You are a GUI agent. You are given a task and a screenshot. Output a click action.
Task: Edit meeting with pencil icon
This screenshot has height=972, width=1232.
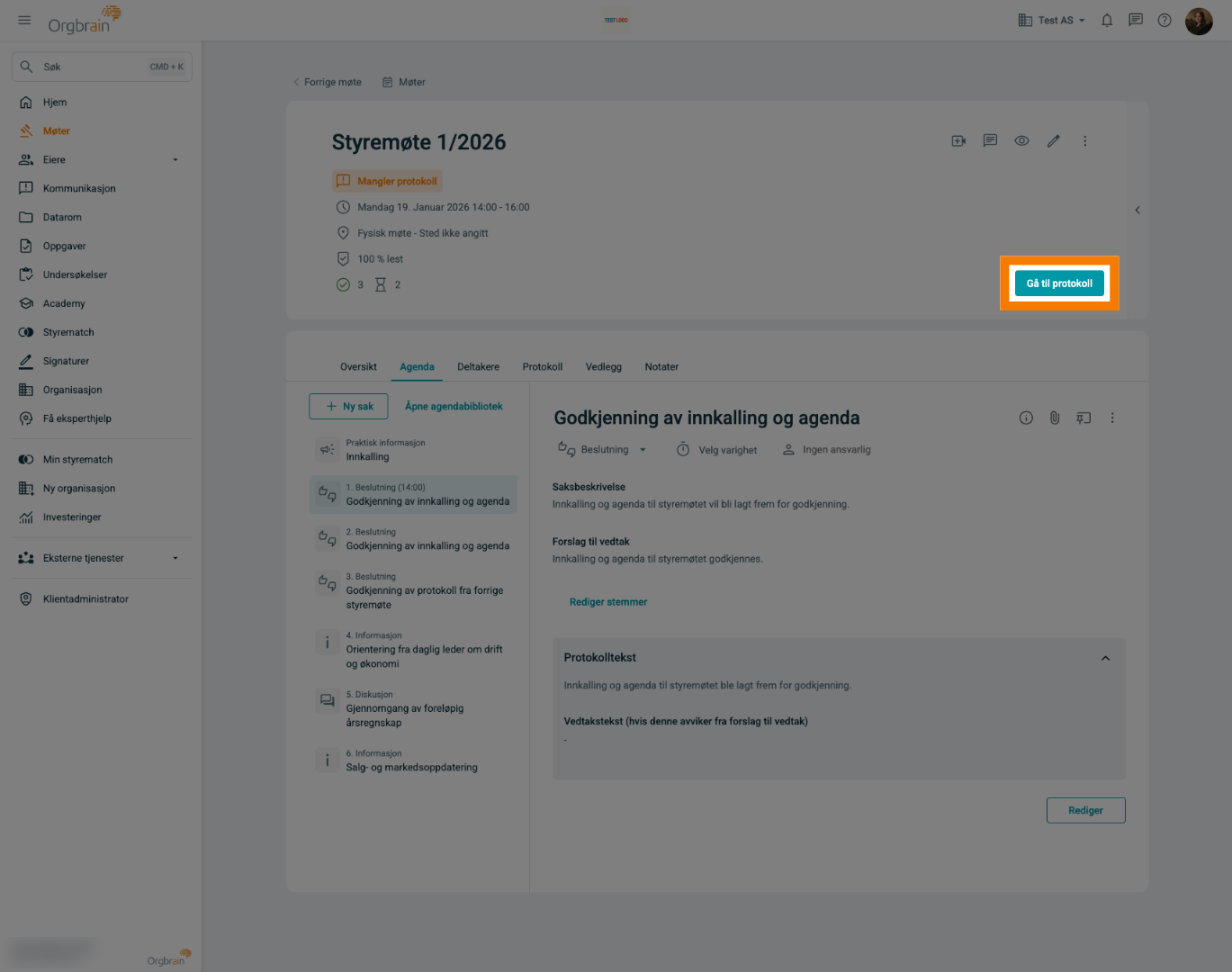(1053, 141)
